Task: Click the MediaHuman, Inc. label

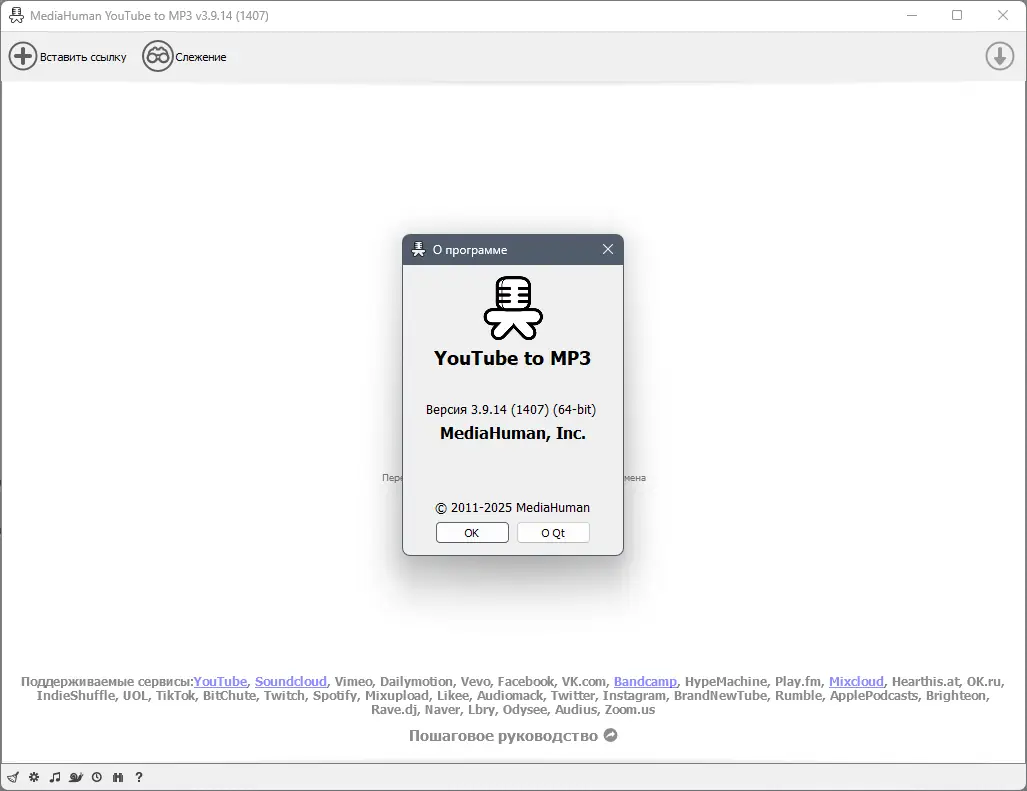Action: 513,433
